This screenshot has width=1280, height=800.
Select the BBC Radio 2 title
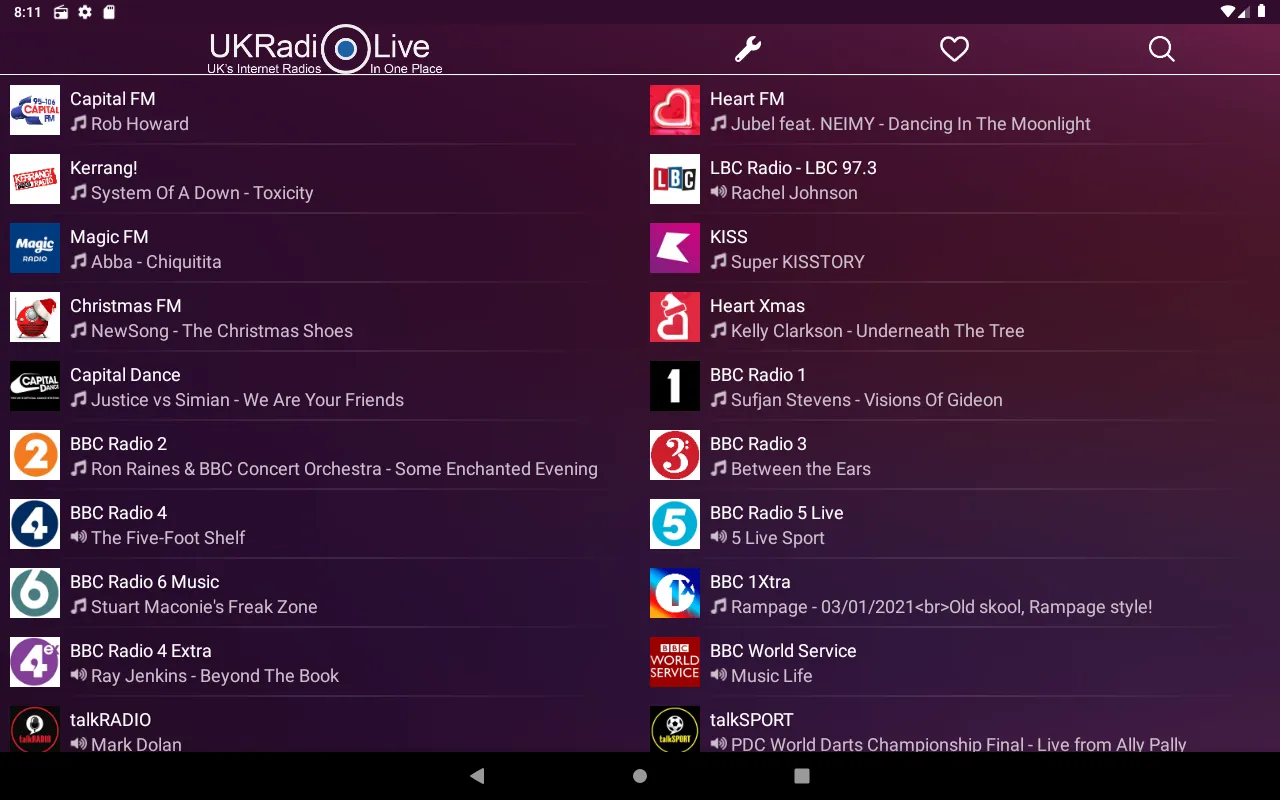(118, 444)
